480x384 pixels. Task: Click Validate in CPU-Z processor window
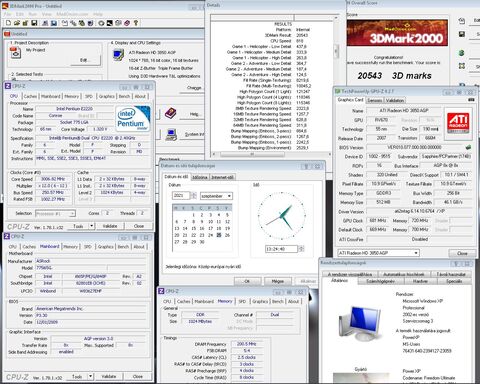click(110, 226)
